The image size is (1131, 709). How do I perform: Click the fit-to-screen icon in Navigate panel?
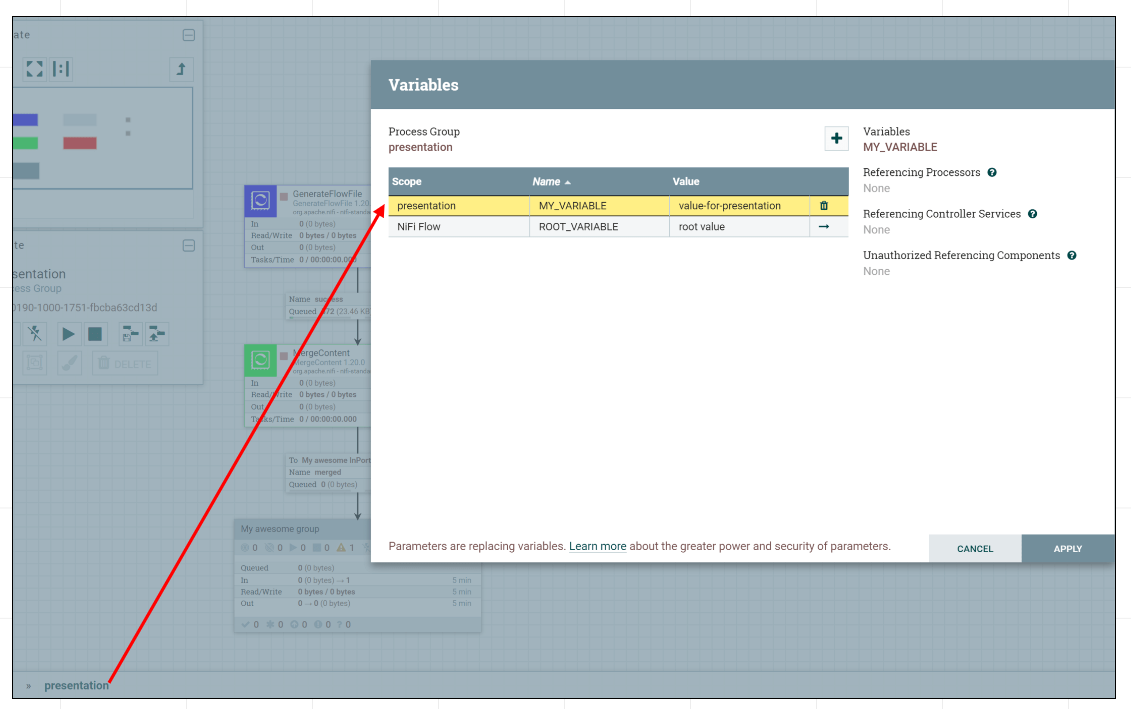pos(35,69)
